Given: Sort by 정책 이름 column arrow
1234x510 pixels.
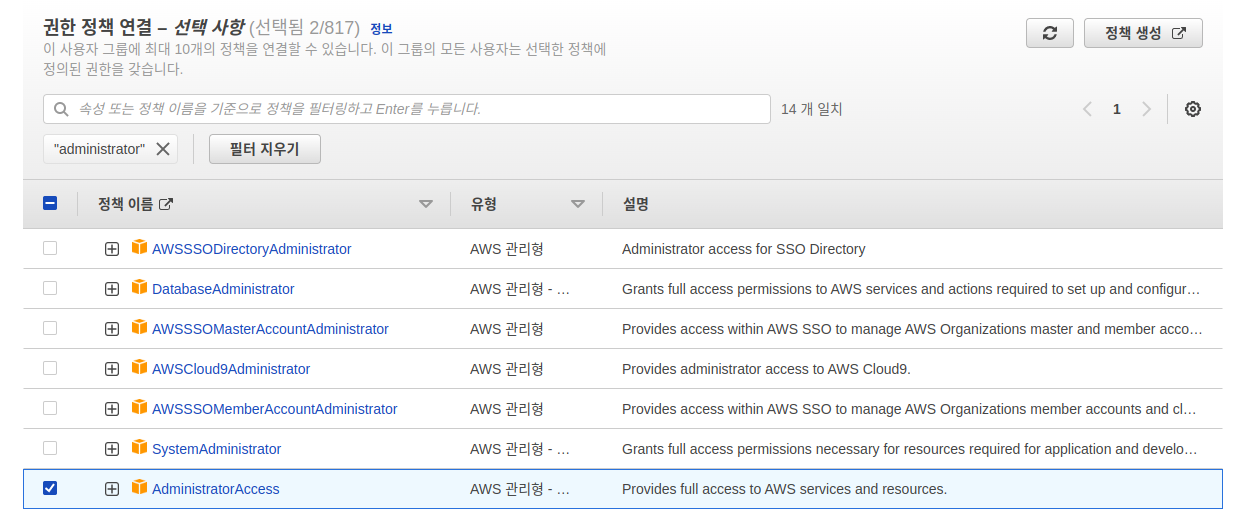Looking at the screenshot, I should (x=426, y=204).
